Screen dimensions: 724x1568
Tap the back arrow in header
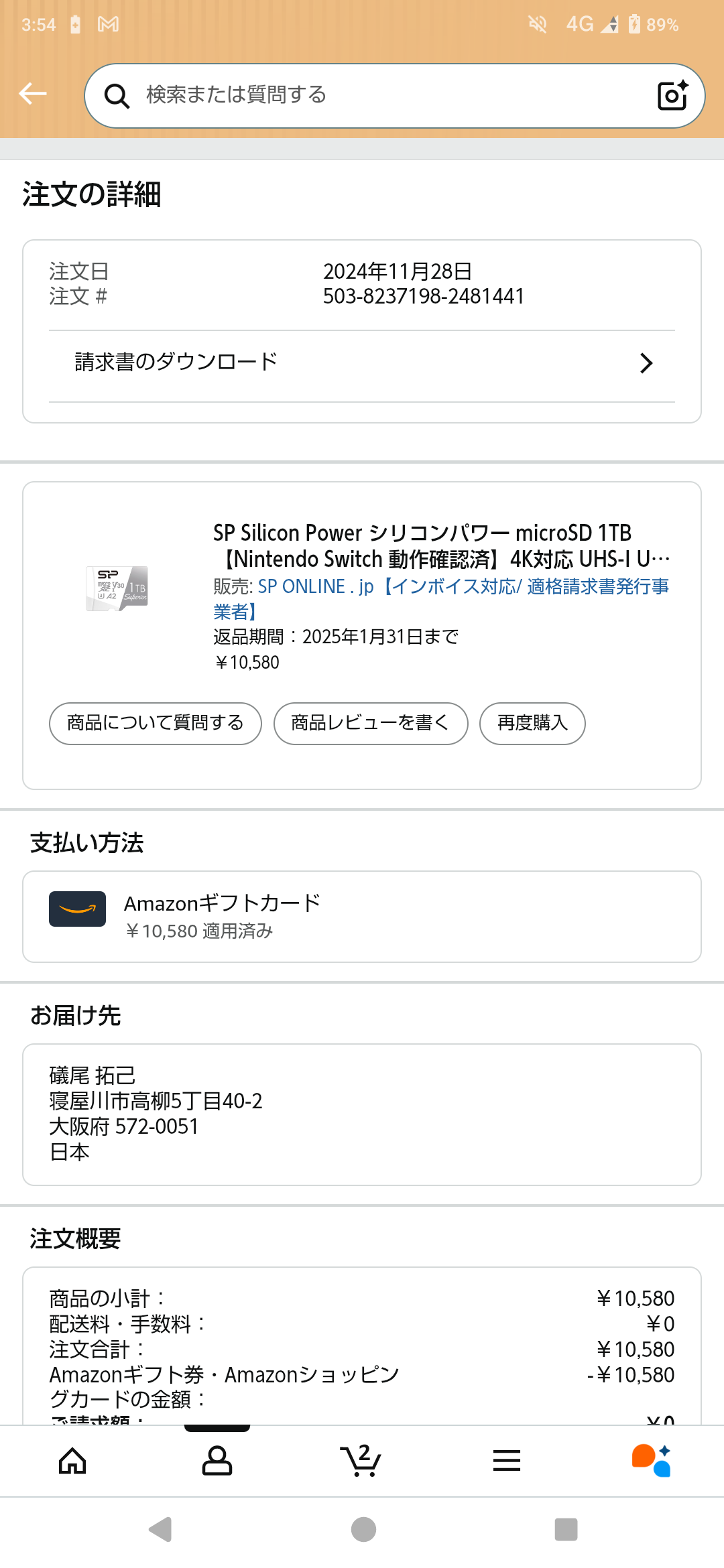click(33, 94)
